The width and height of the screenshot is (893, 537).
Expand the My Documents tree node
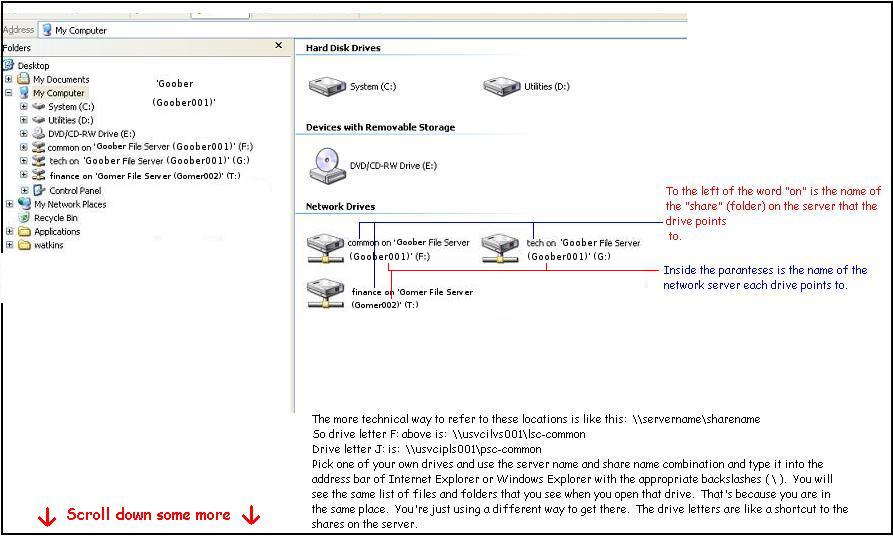click(x=9, y=79)
